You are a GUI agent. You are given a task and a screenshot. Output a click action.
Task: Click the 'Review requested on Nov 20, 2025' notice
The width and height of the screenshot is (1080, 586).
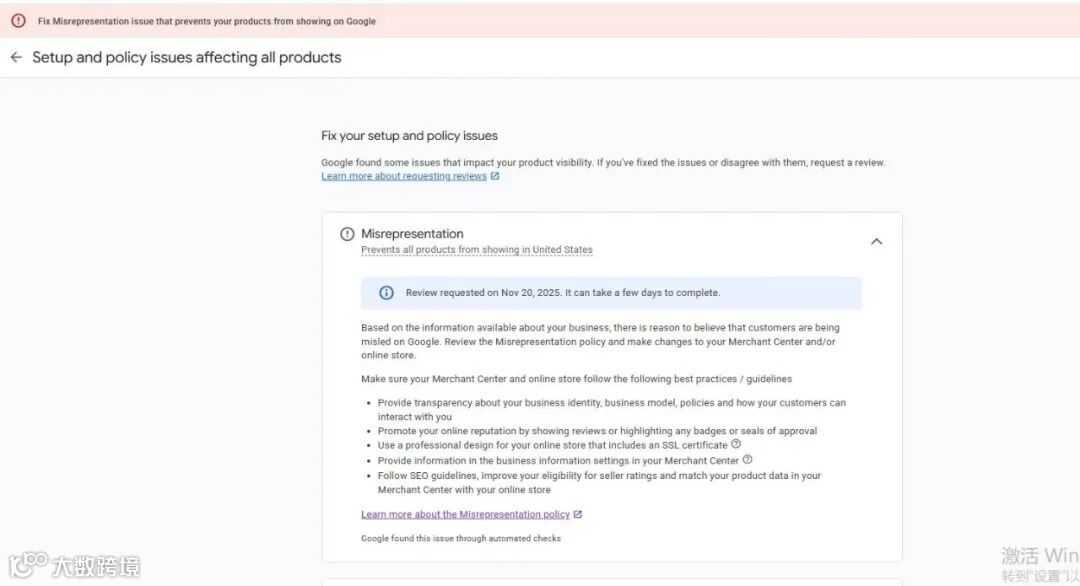[562, 293]
